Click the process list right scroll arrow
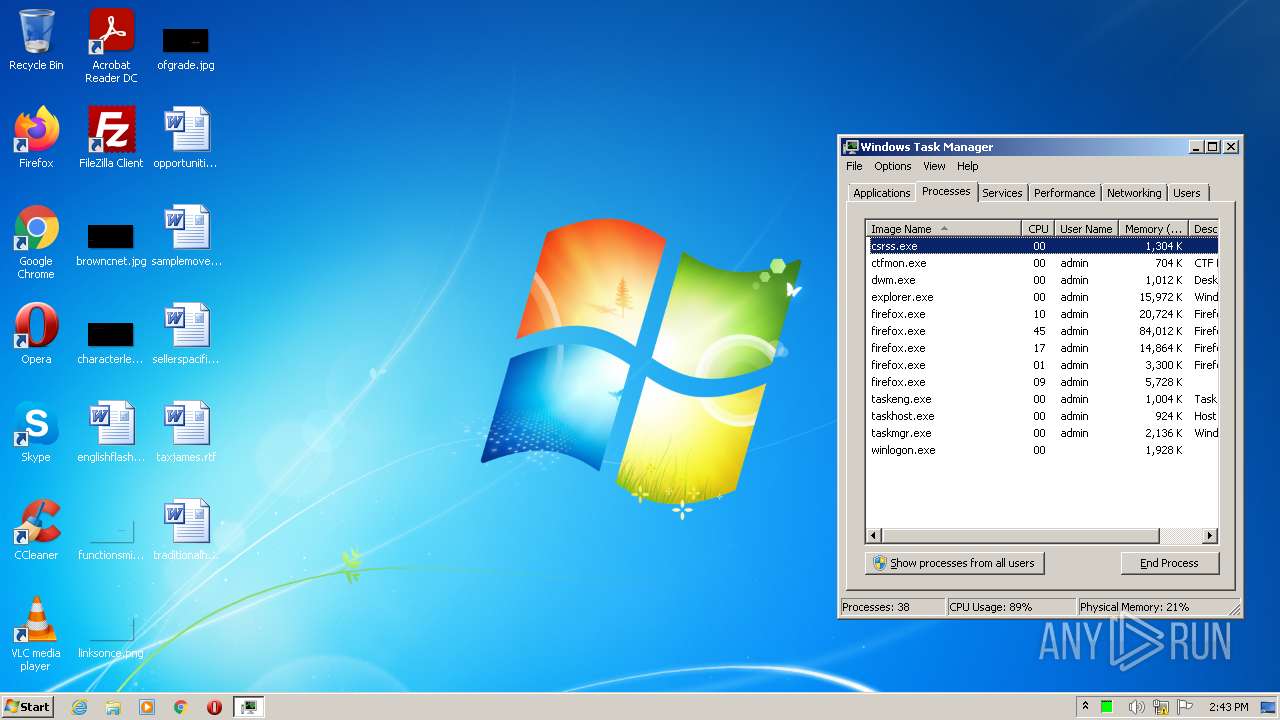This screenshot has width=1280, height=720. [1210, 536]
